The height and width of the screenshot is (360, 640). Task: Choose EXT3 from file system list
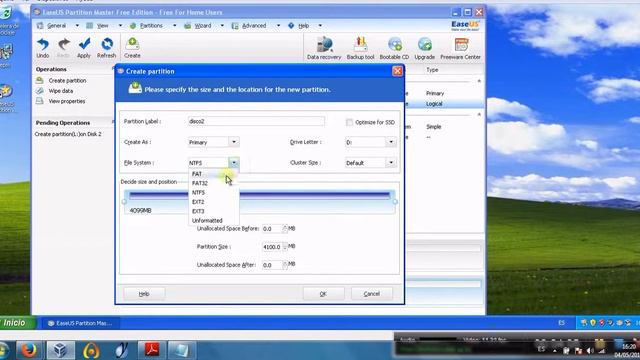click(213, 211)
